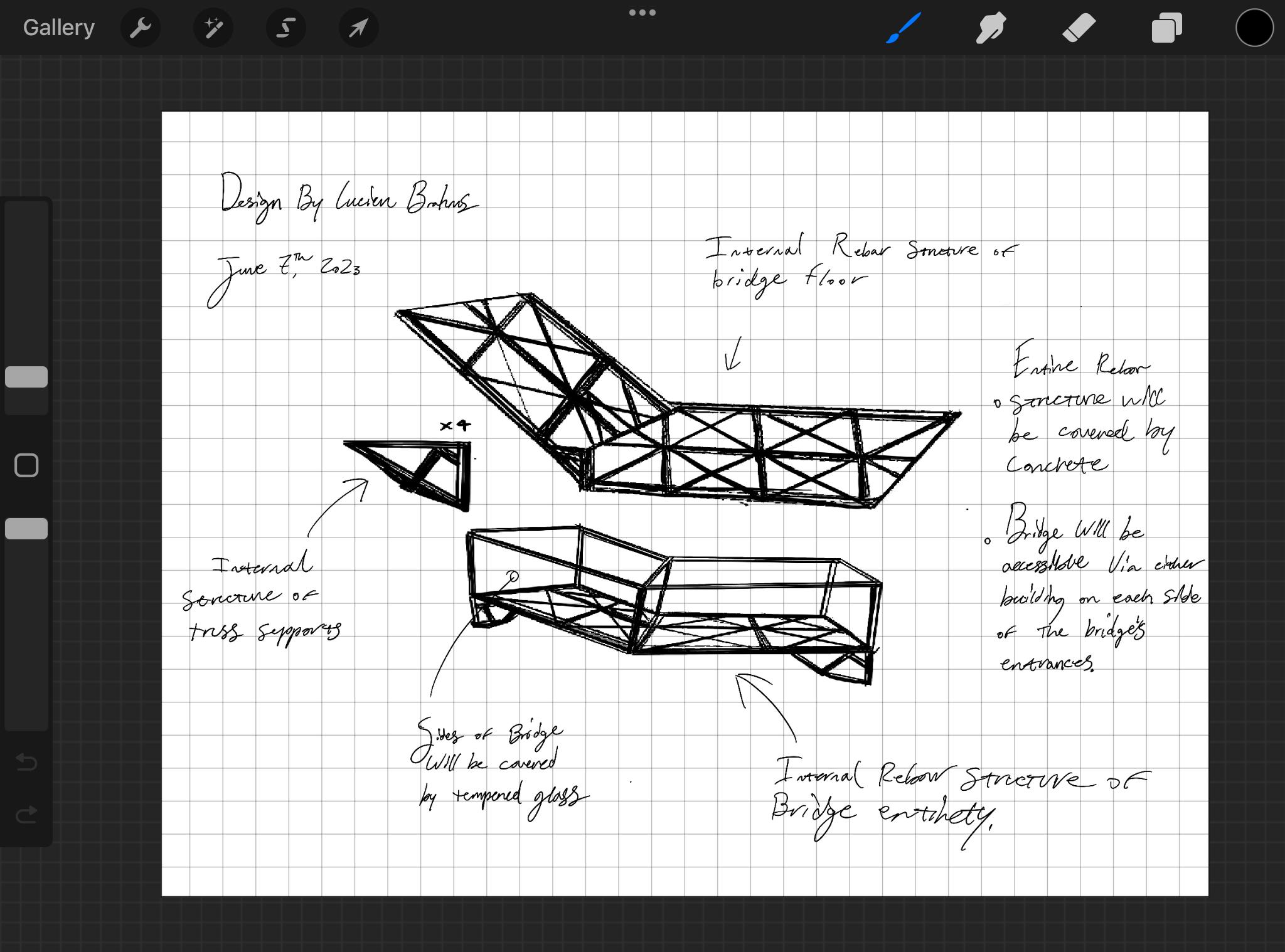Return to the Gallery view
Image resolution: width=1285 pixels, height=952 pixels.
[x=58, y=28]
